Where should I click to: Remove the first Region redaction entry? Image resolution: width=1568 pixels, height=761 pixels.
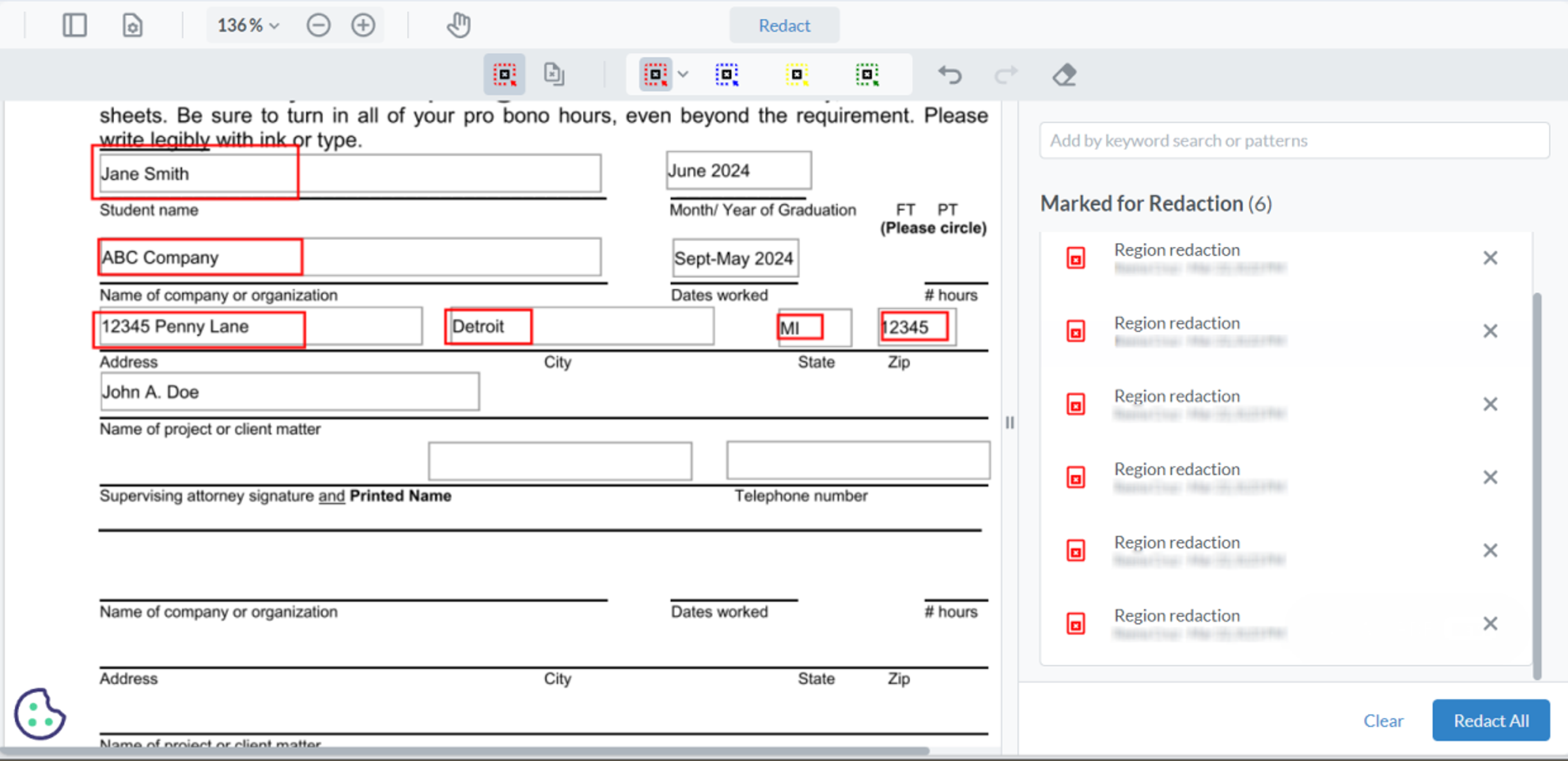pyautogui.click(x=1490, y=258)
